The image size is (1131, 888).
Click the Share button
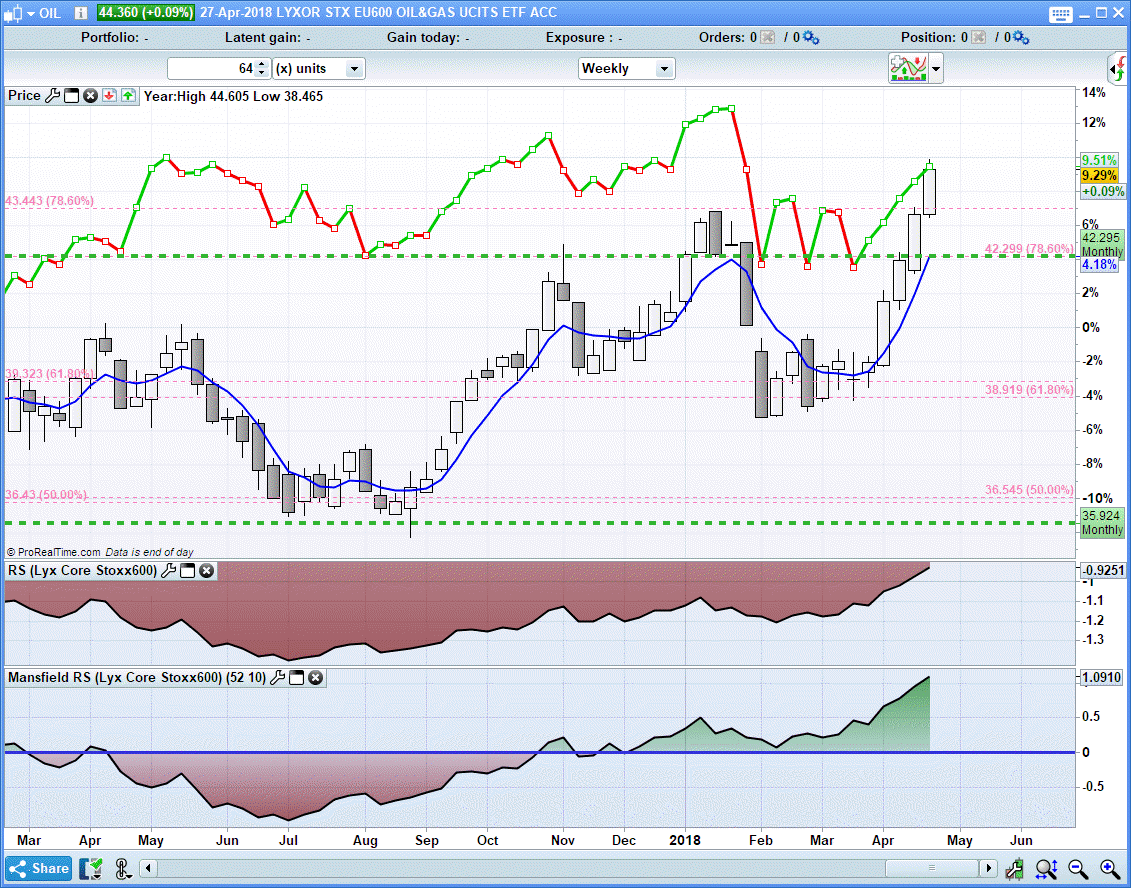[39, 869]
